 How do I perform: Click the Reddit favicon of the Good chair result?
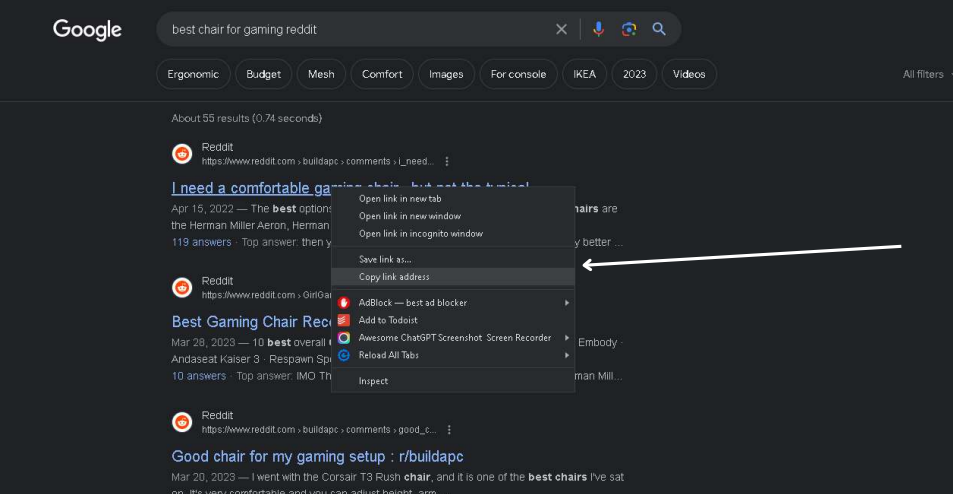click(182, 422)
